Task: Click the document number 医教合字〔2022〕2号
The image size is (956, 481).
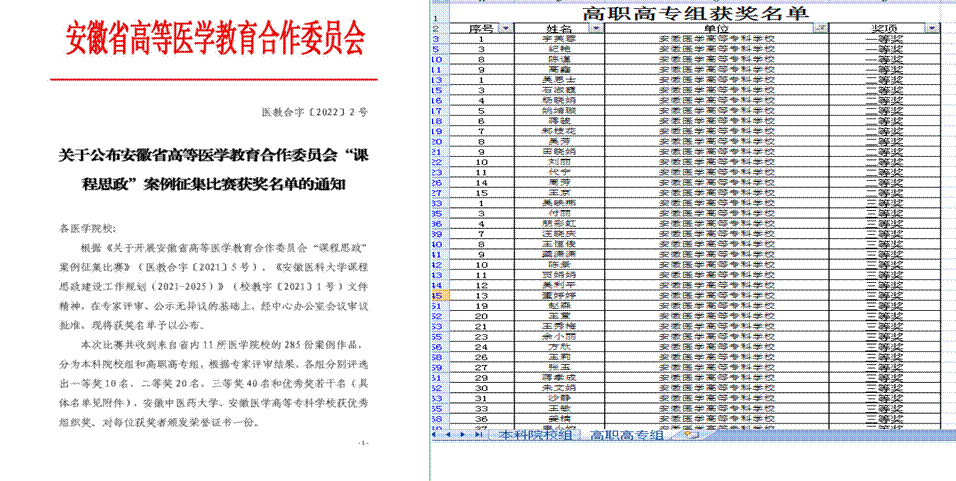Action: [x=314, y=115]
